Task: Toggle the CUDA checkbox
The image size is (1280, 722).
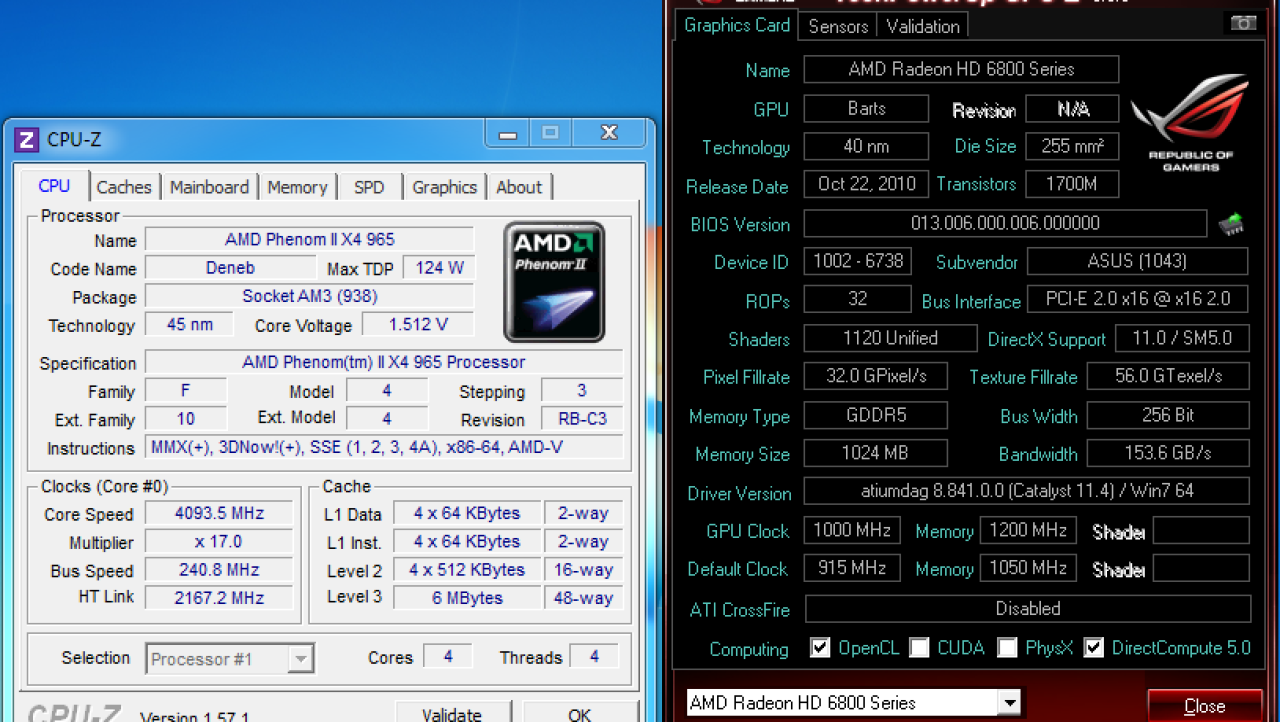Action: pos(919,648)
